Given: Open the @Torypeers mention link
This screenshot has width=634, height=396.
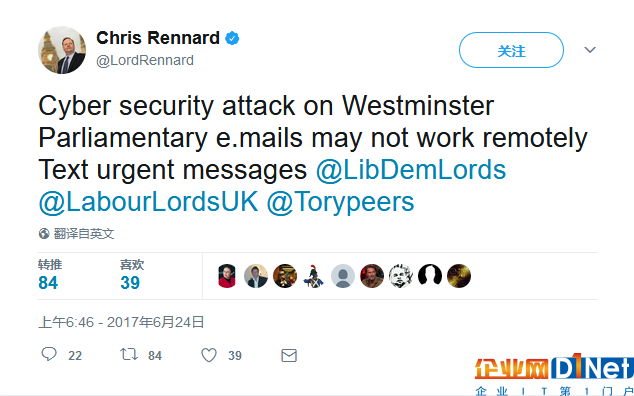Looking at the screenshot, I should [340, 202].
